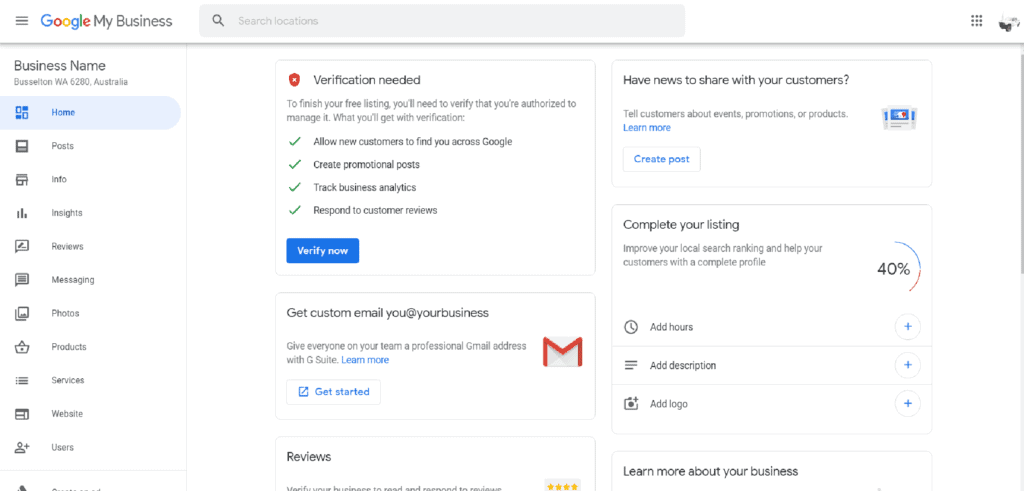Open Posts from the sidebar
This screenshot has height=491, width=1024.
tap(90, 146)
